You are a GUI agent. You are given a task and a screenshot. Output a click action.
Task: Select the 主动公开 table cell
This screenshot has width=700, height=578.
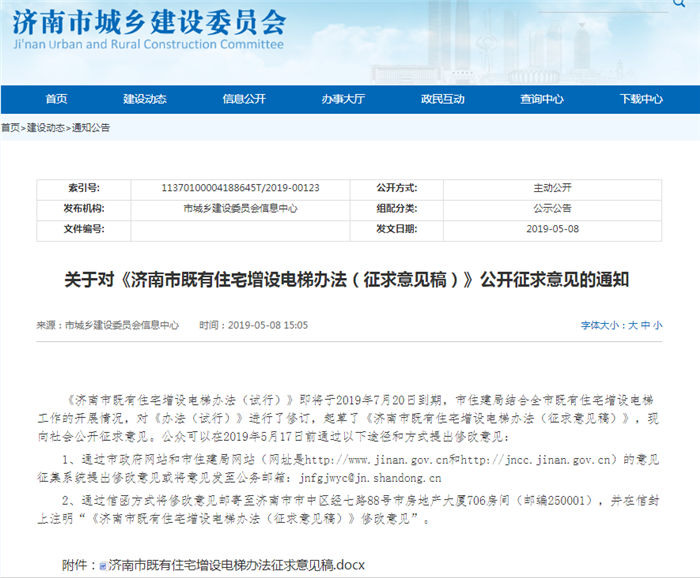552,188
